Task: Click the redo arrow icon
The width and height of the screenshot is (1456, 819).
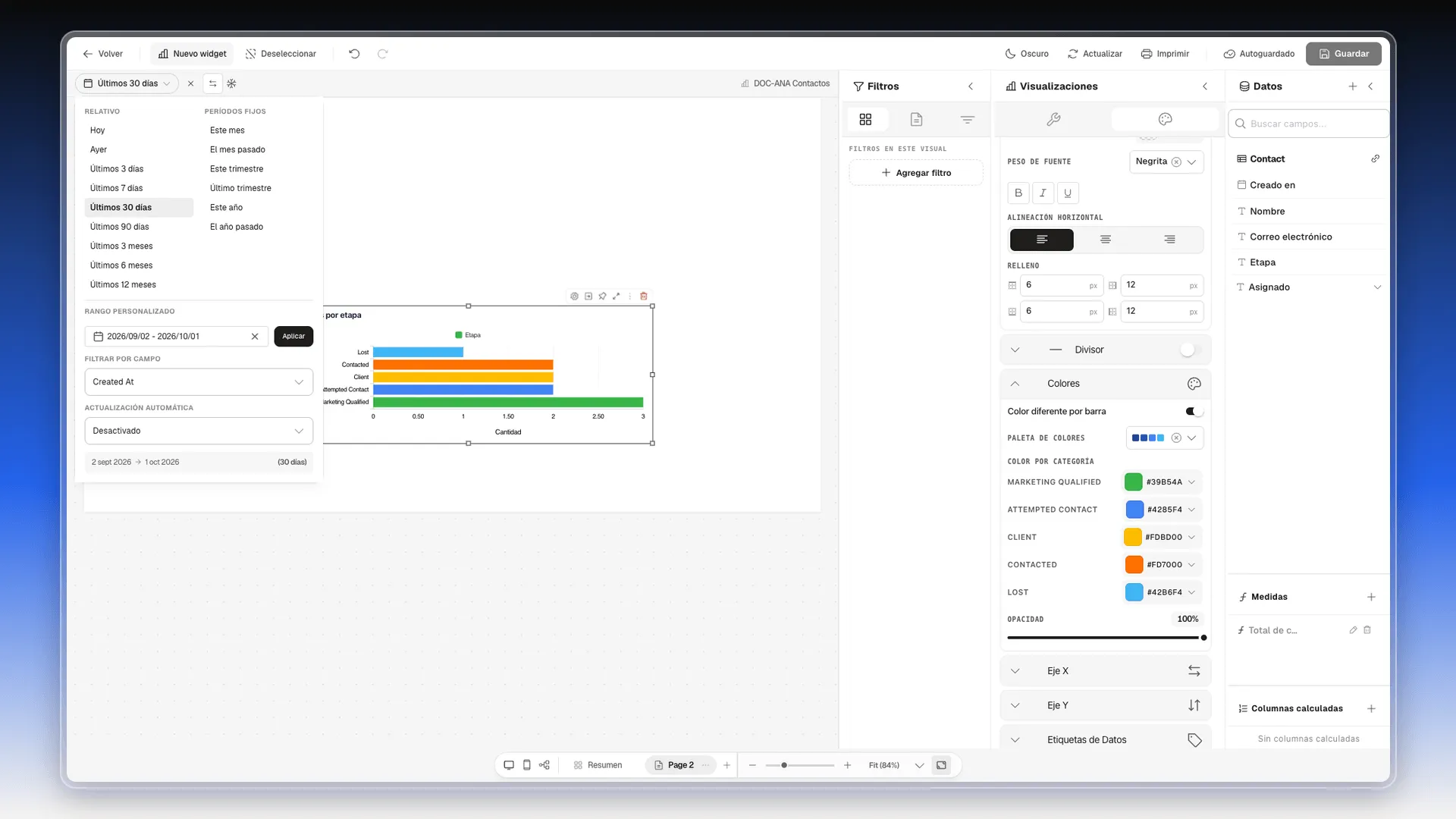Action: click(382, 54)
